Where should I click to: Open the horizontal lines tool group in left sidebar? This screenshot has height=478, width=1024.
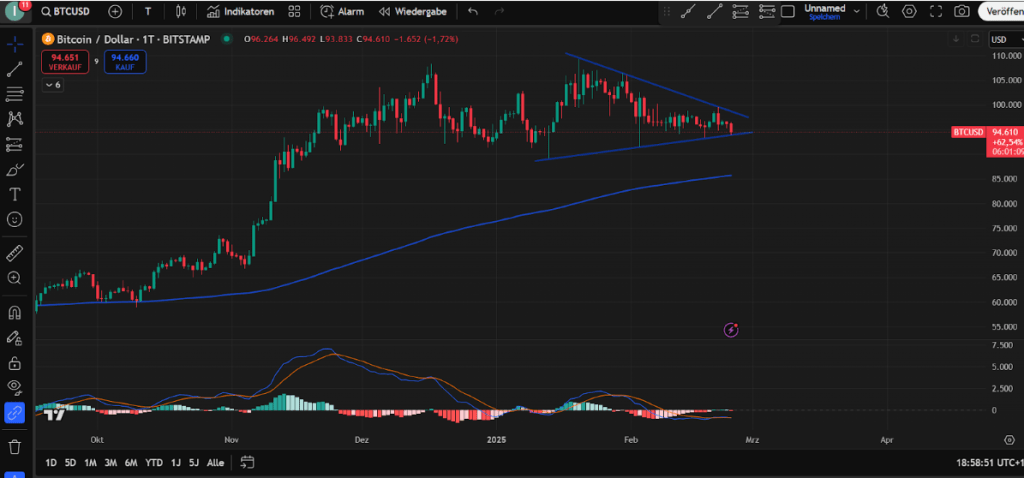click(x=15, y=93)
